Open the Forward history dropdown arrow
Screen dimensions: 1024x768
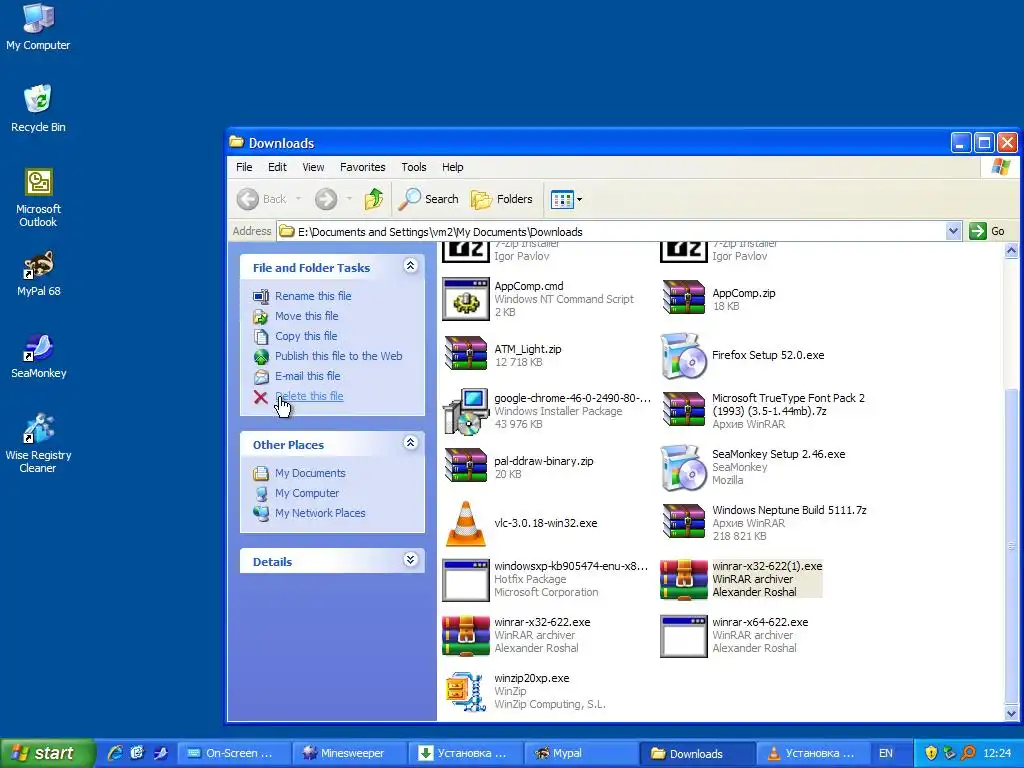349,199
